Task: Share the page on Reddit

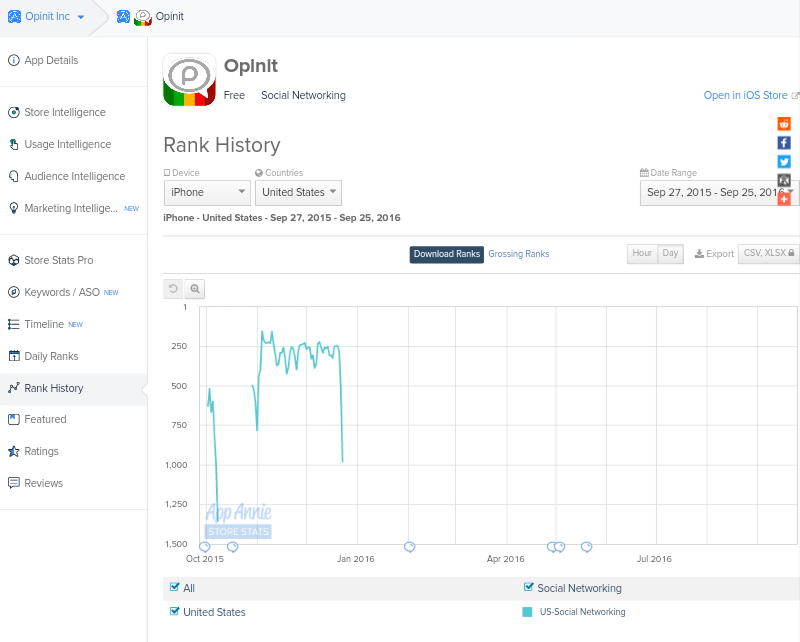Action: tap(784, 124)
